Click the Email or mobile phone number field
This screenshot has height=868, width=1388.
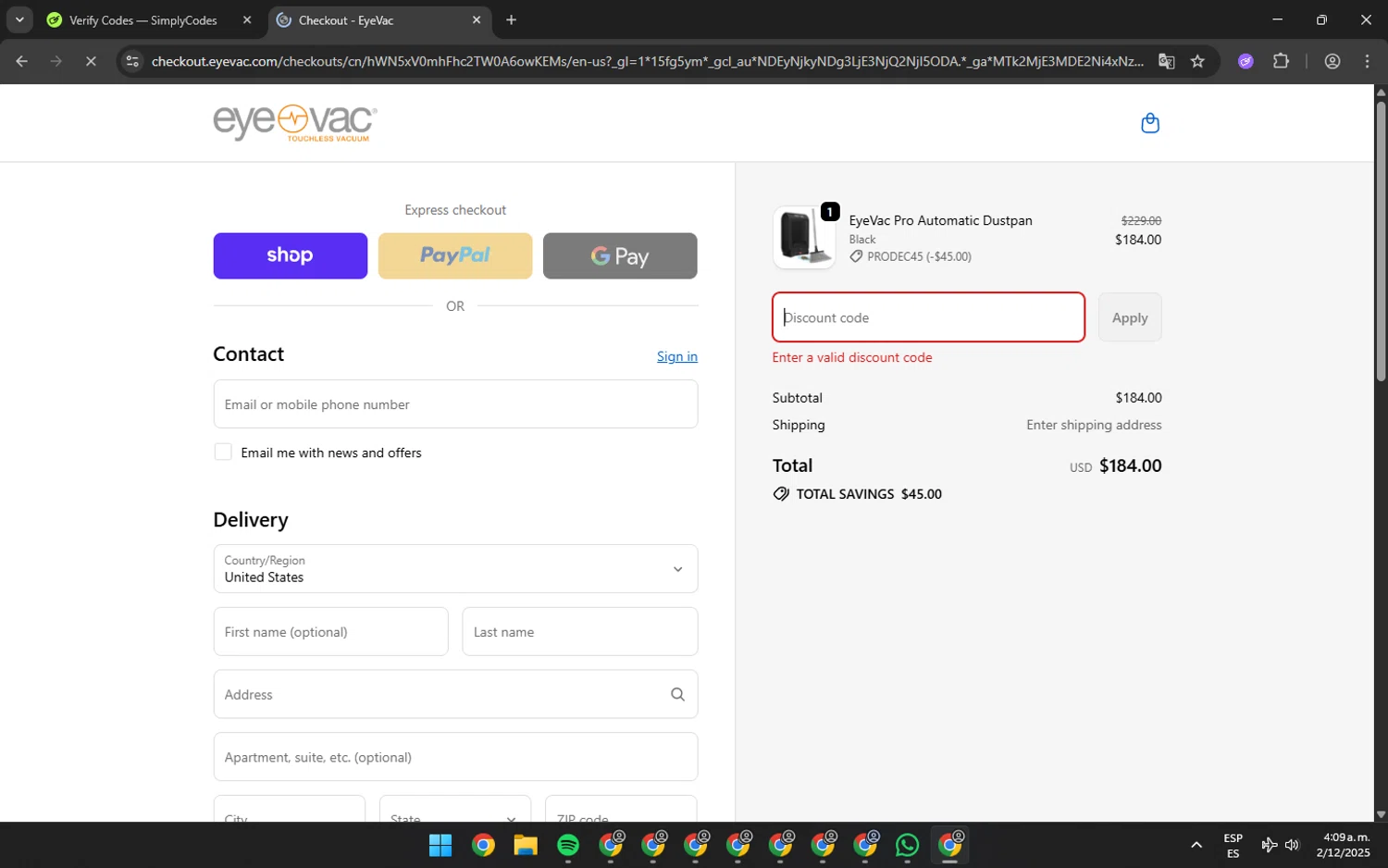(x=455, y=404)
